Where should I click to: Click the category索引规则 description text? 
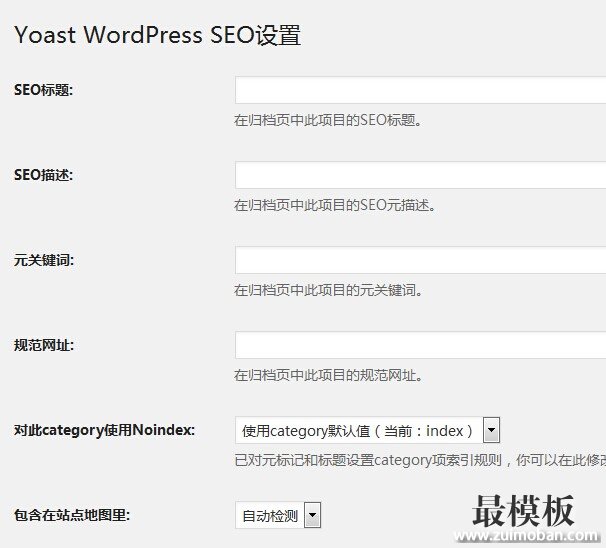click(x=418, y=461)
